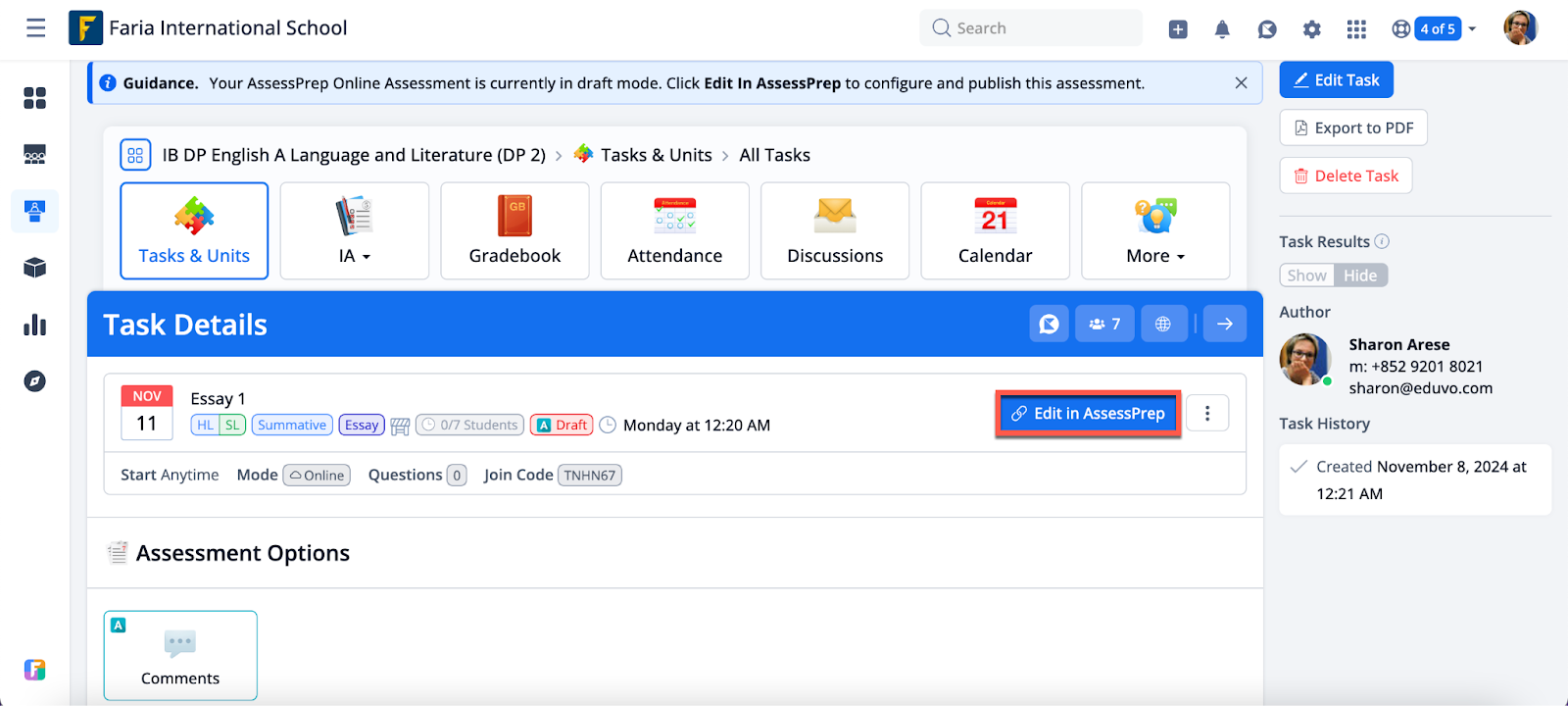Open the dashboard icon in left sidebar
The image size is (1568, 706).
coord(35,98)
